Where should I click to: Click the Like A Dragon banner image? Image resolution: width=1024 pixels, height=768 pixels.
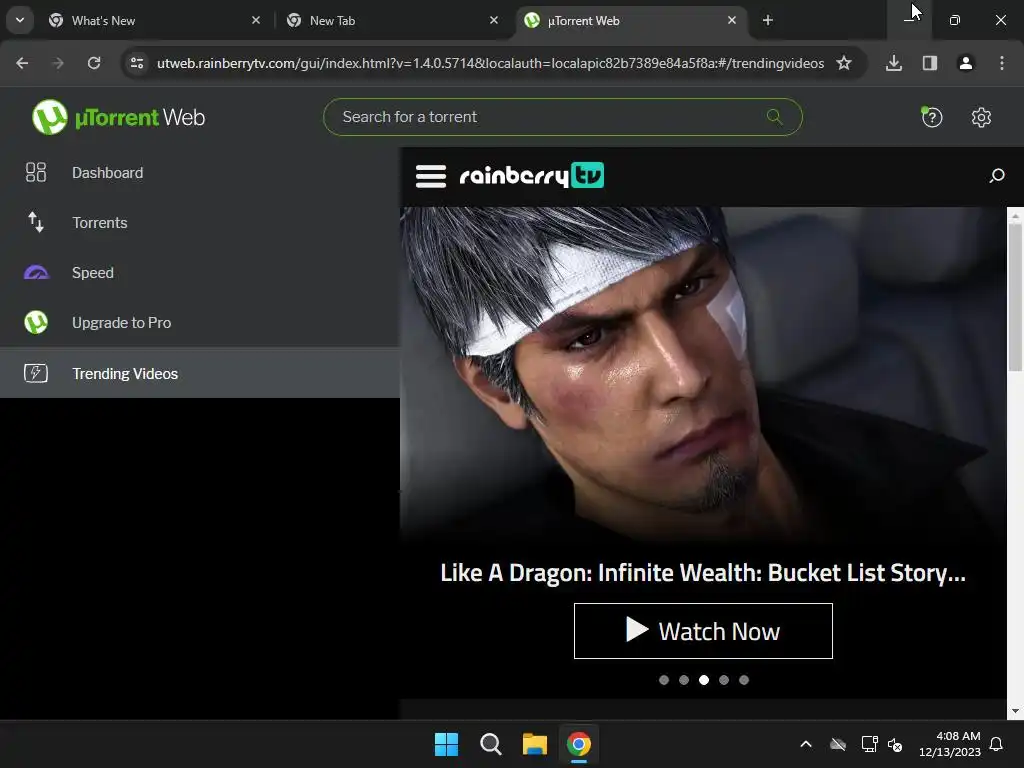703,376
